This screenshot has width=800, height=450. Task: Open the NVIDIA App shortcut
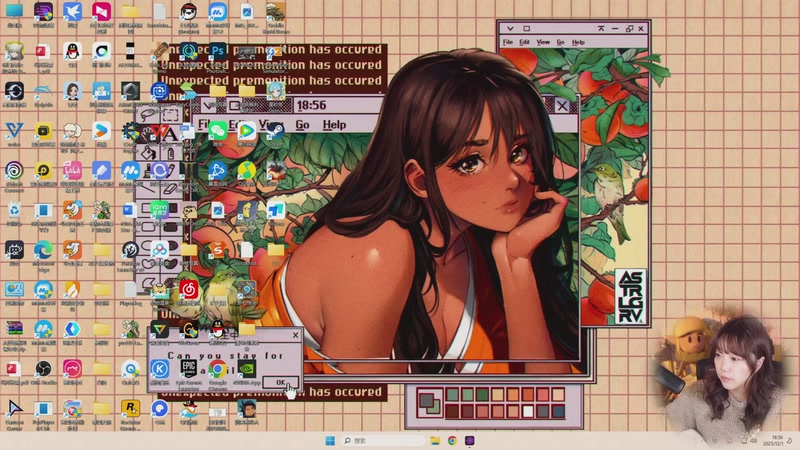(247, 369)
